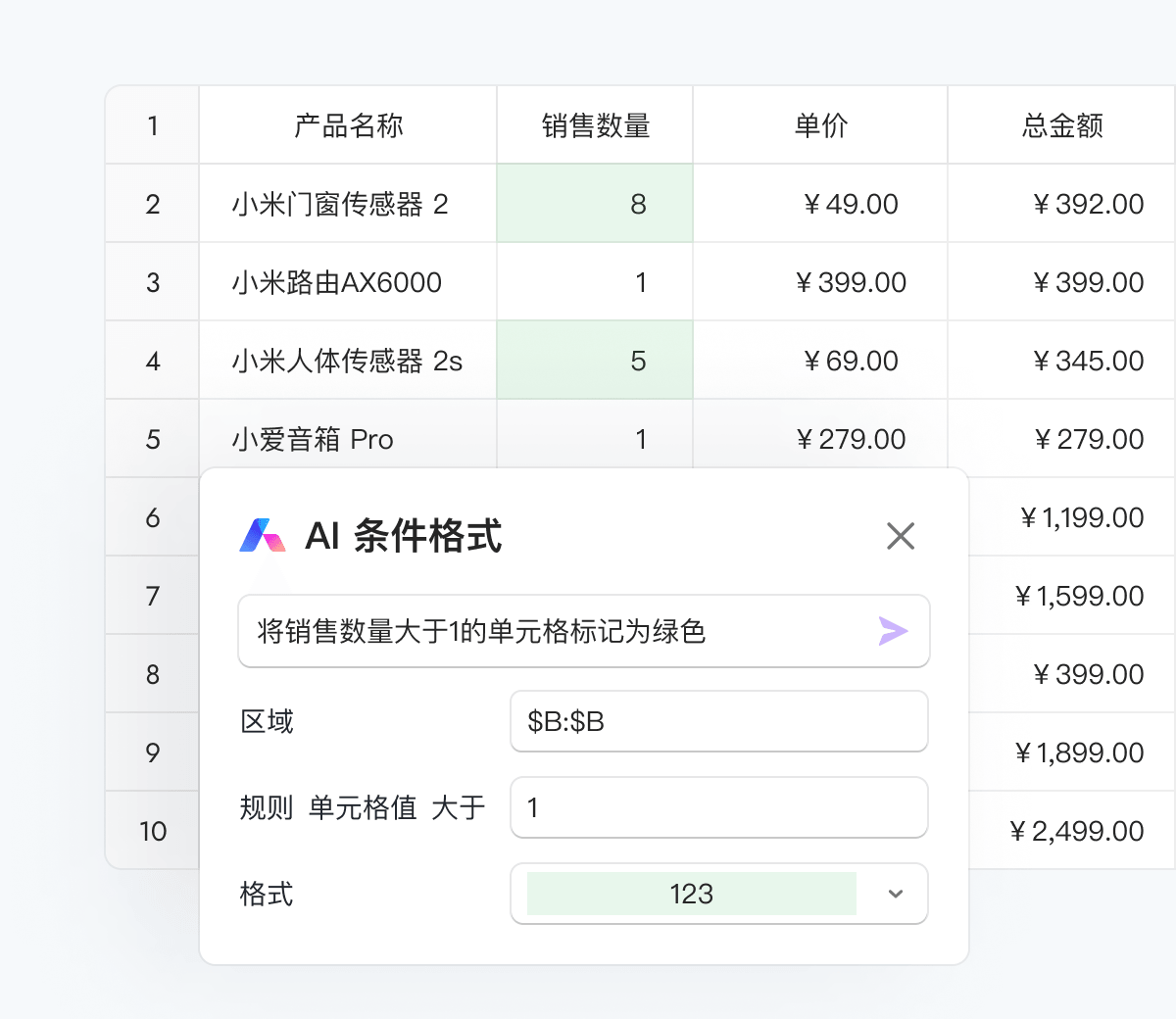
Task: Click the rule value field containing 1
Action: (719, 807)
